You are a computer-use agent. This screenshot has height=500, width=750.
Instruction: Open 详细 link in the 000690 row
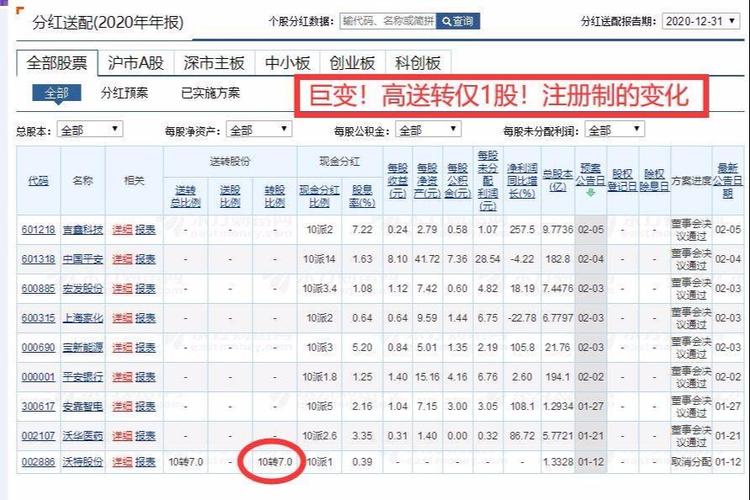122,347
